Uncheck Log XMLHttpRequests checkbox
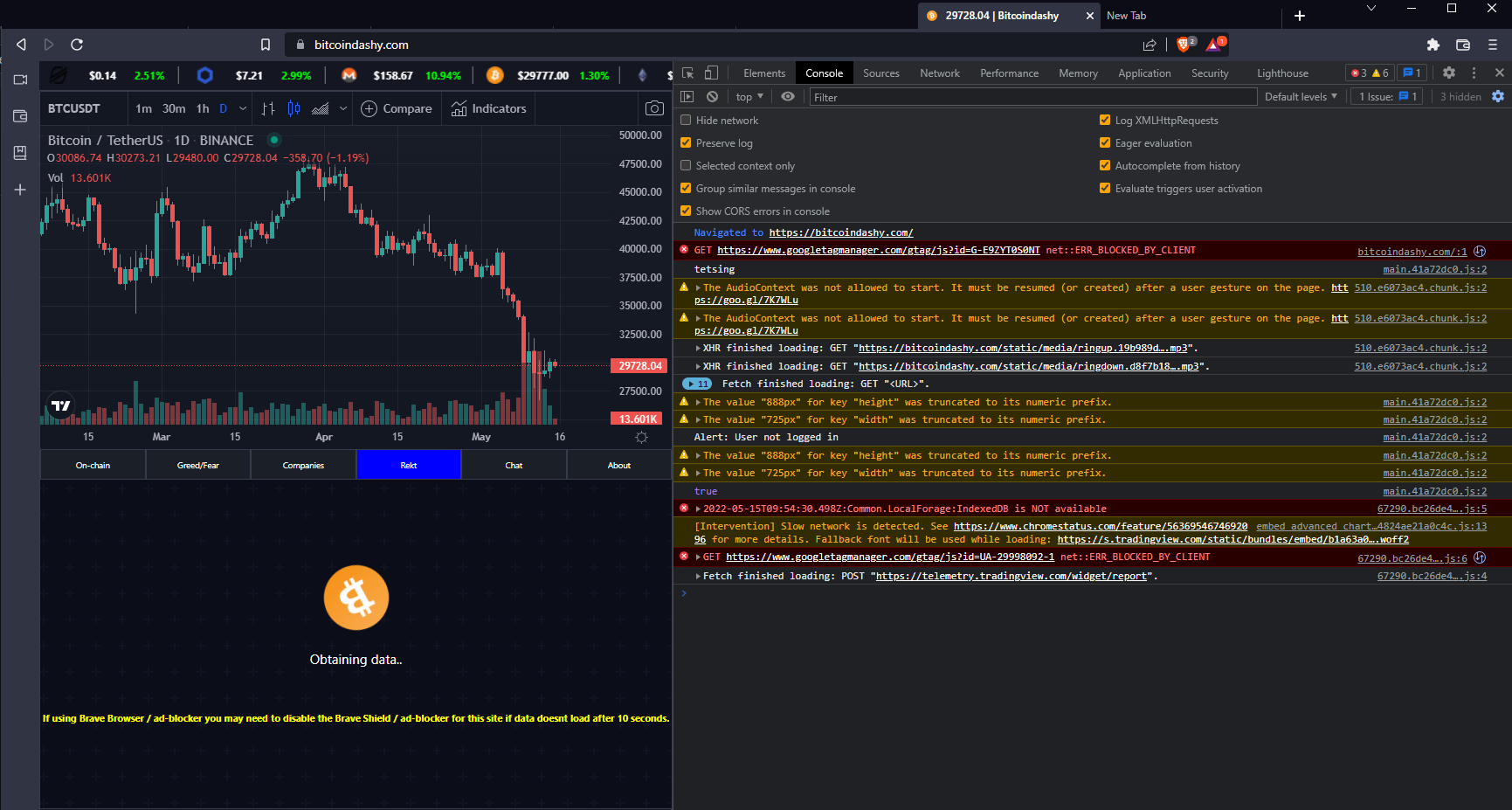Image resolution: width=1512 pixels, height=810 pixels. pos(1105,121)
